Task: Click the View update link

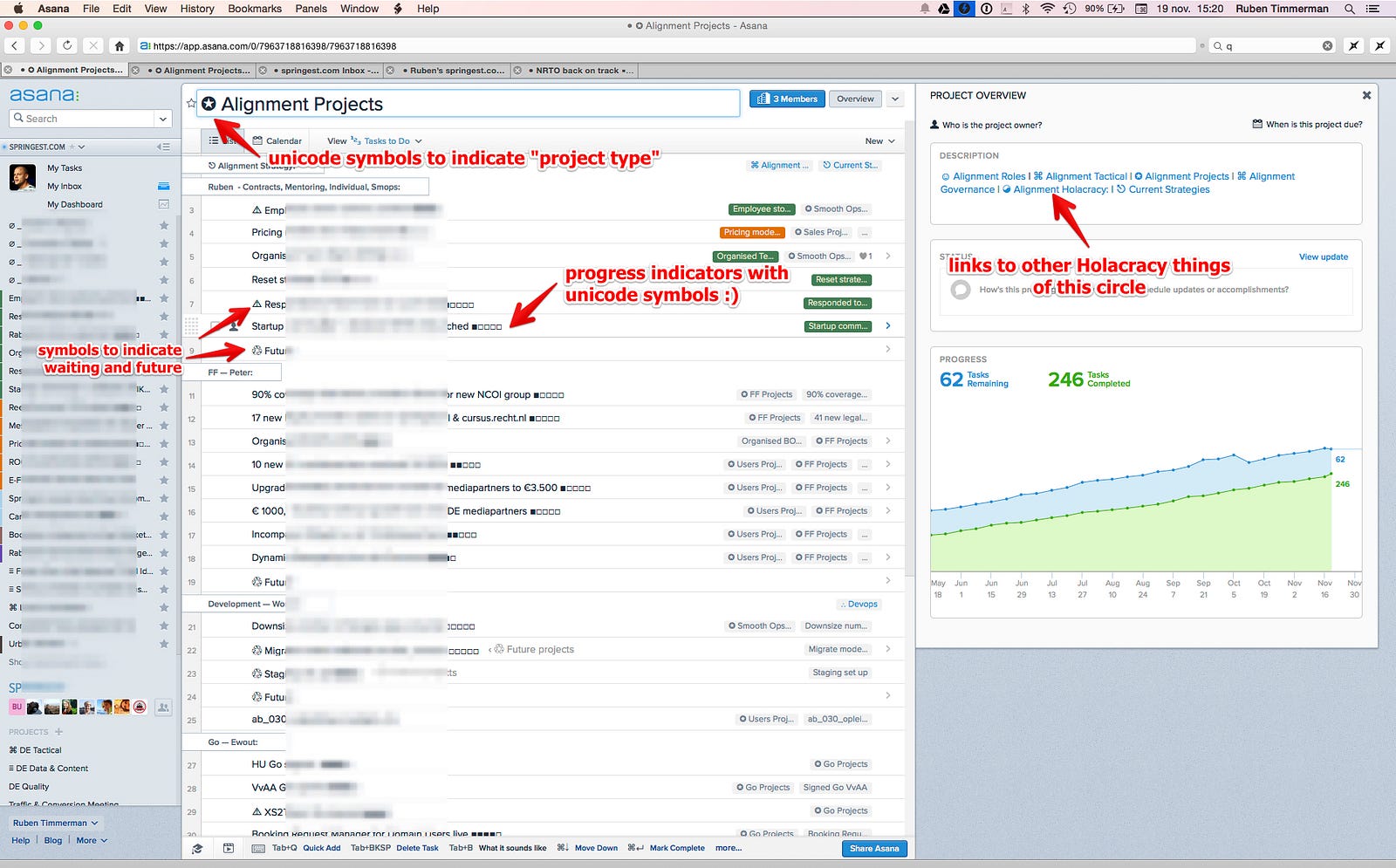Action: point(1324,256)
